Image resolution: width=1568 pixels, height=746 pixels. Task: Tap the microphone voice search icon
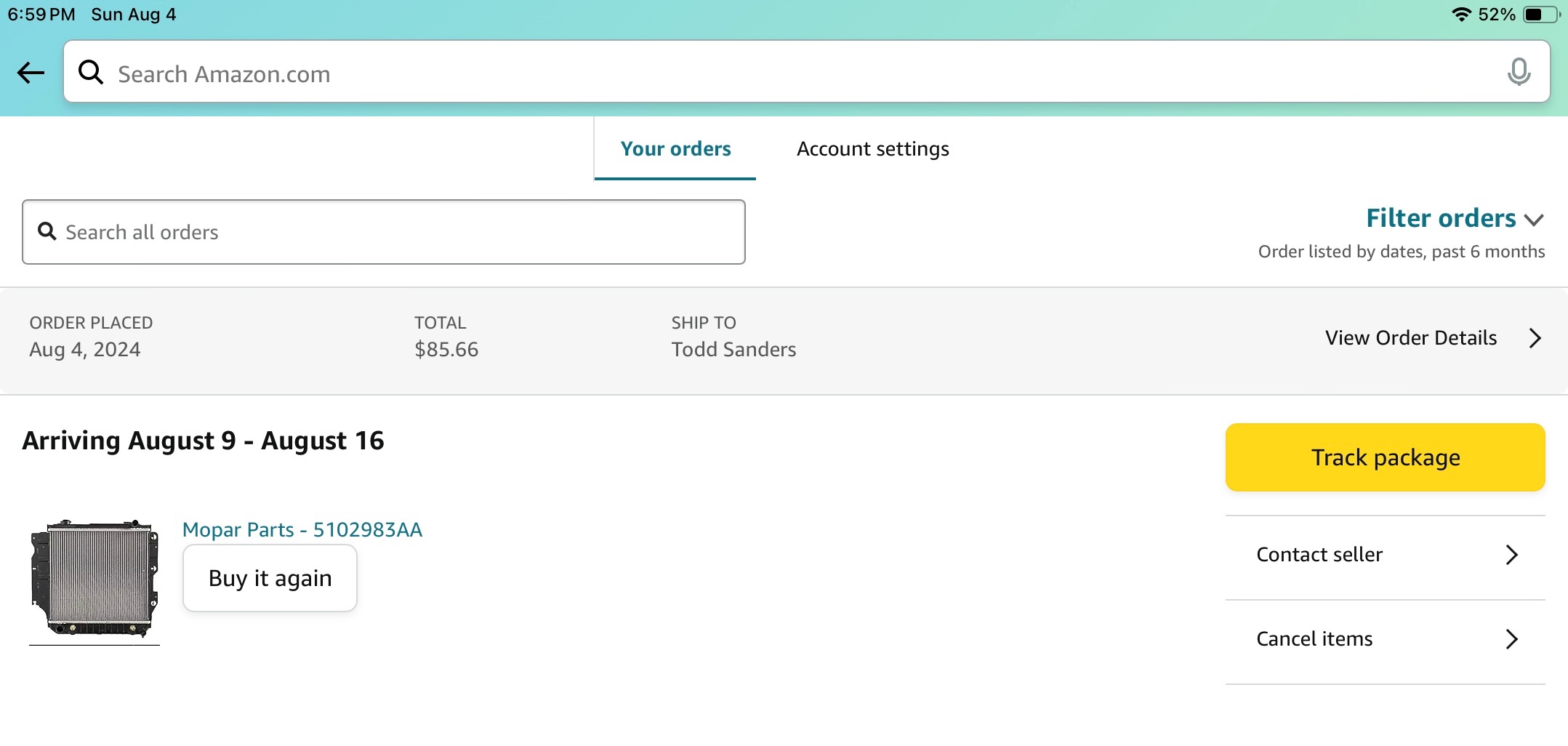[x=1518, y=73]
